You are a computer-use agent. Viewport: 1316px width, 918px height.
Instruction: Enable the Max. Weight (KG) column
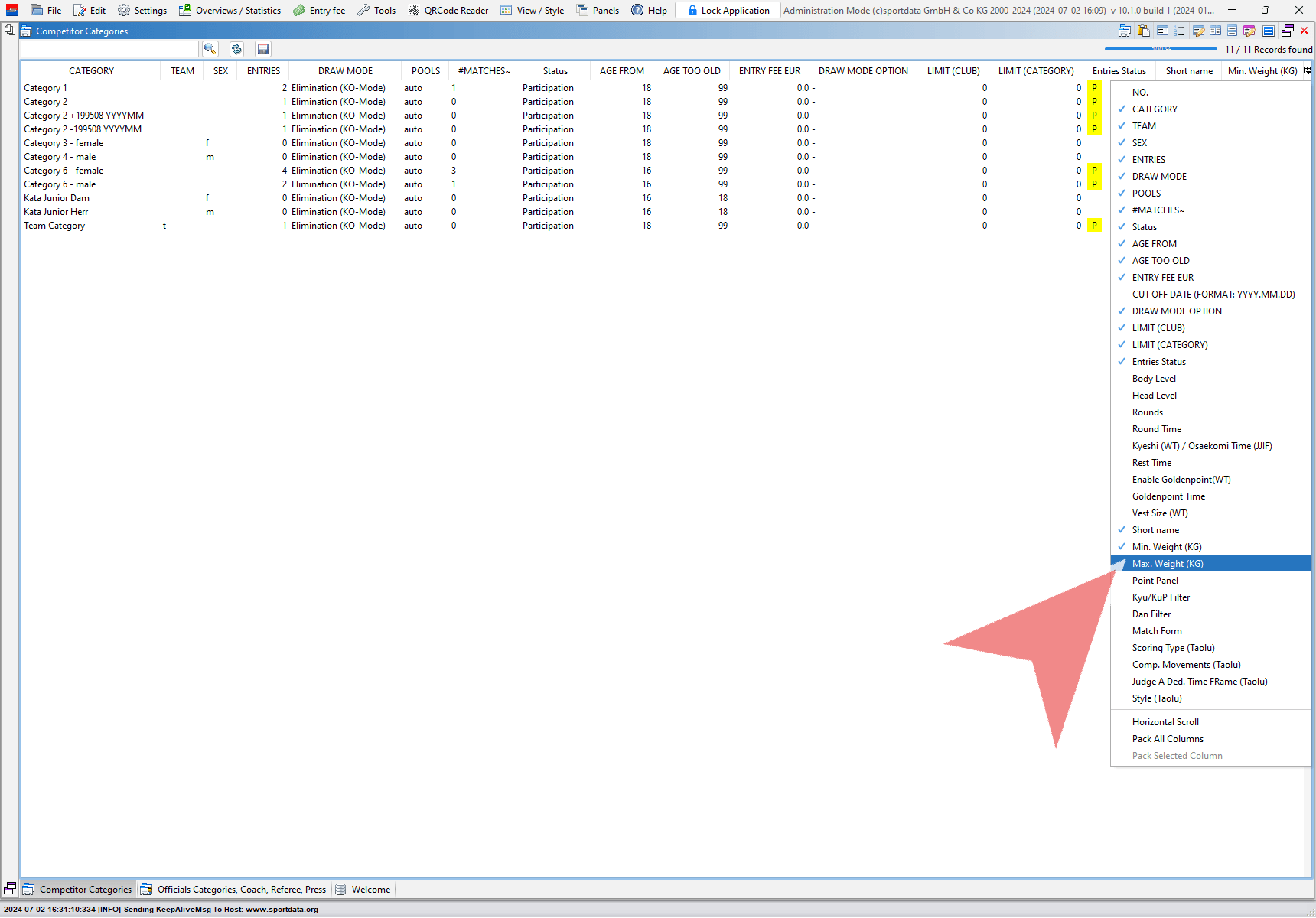pyautogui.click(x=1168, y=564)
